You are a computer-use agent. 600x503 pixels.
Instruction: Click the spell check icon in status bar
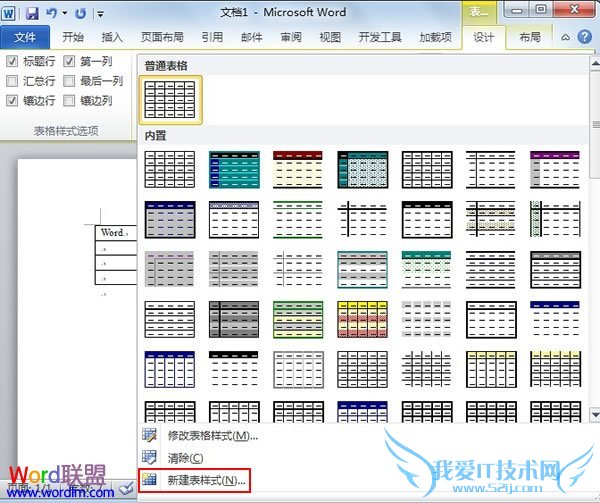126,488
